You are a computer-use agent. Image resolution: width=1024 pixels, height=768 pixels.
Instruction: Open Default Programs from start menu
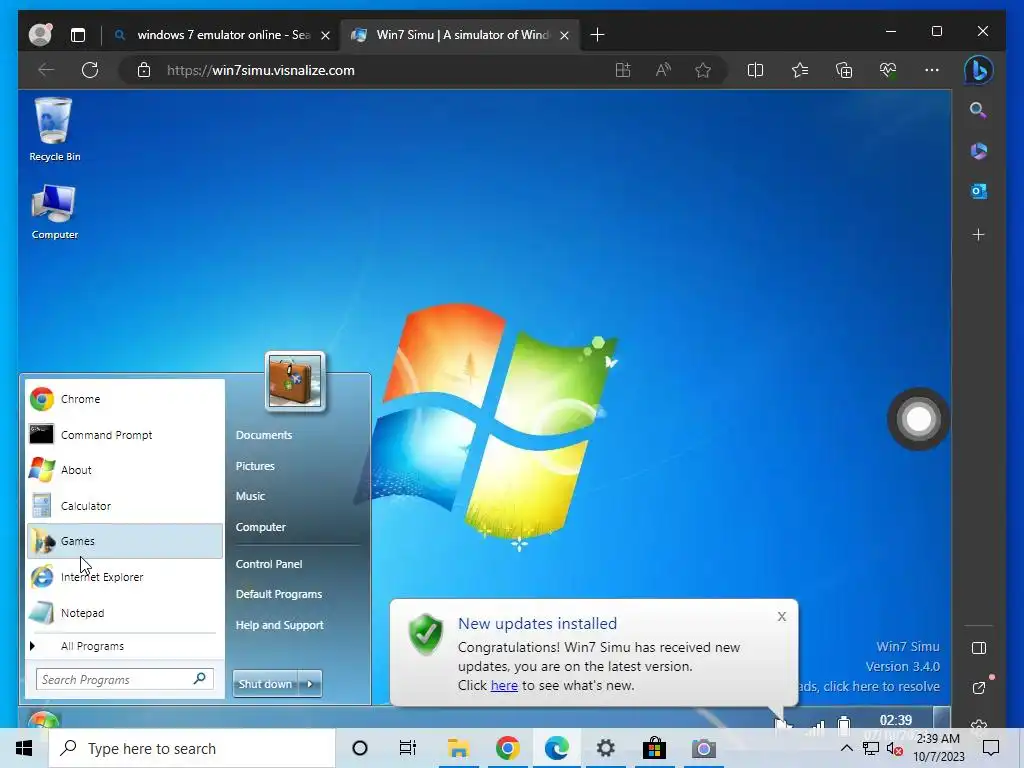(x=279, y=594)
